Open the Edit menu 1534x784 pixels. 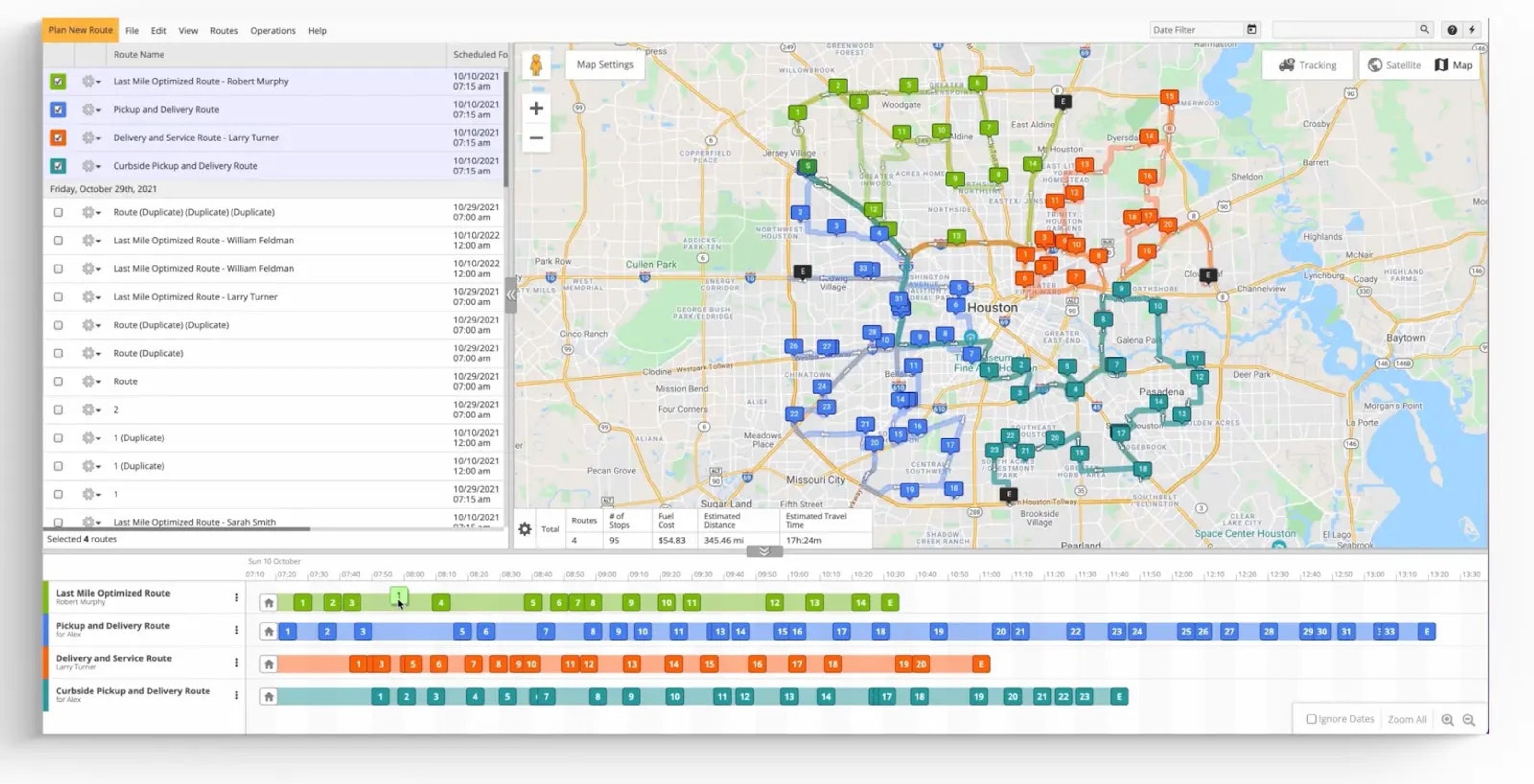click(x=158, y=30)
